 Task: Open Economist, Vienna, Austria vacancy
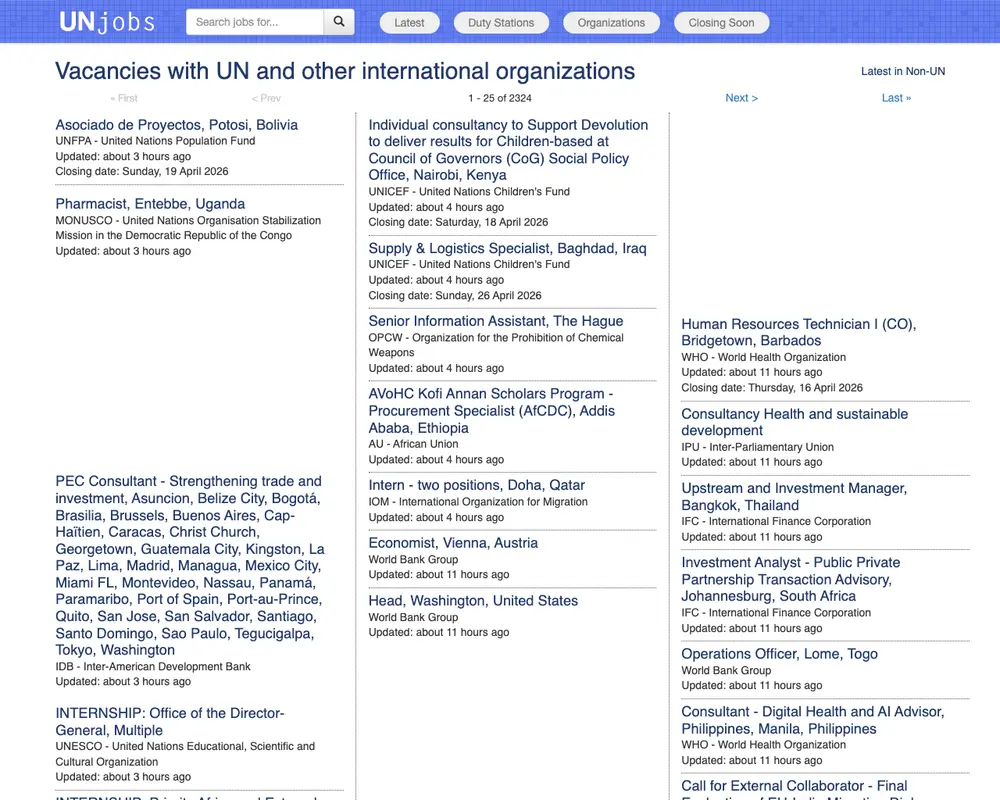[453, 543]
